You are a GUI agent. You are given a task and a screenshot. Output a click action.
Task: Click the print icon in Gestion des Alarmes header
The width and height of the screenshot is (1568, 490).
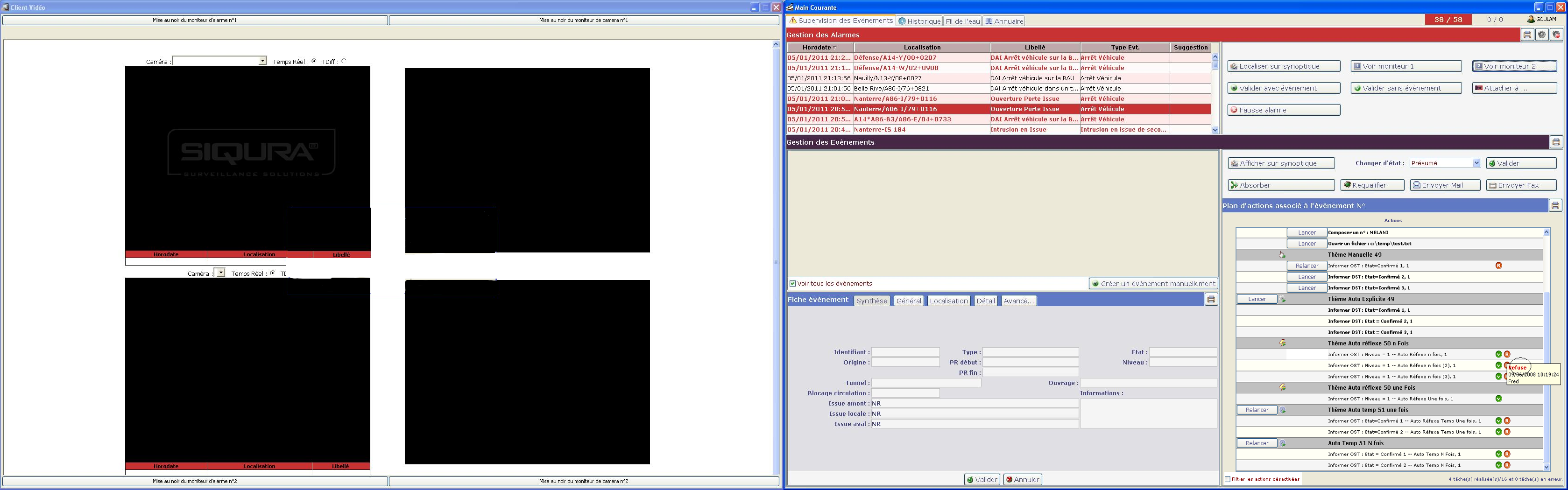1527,35
